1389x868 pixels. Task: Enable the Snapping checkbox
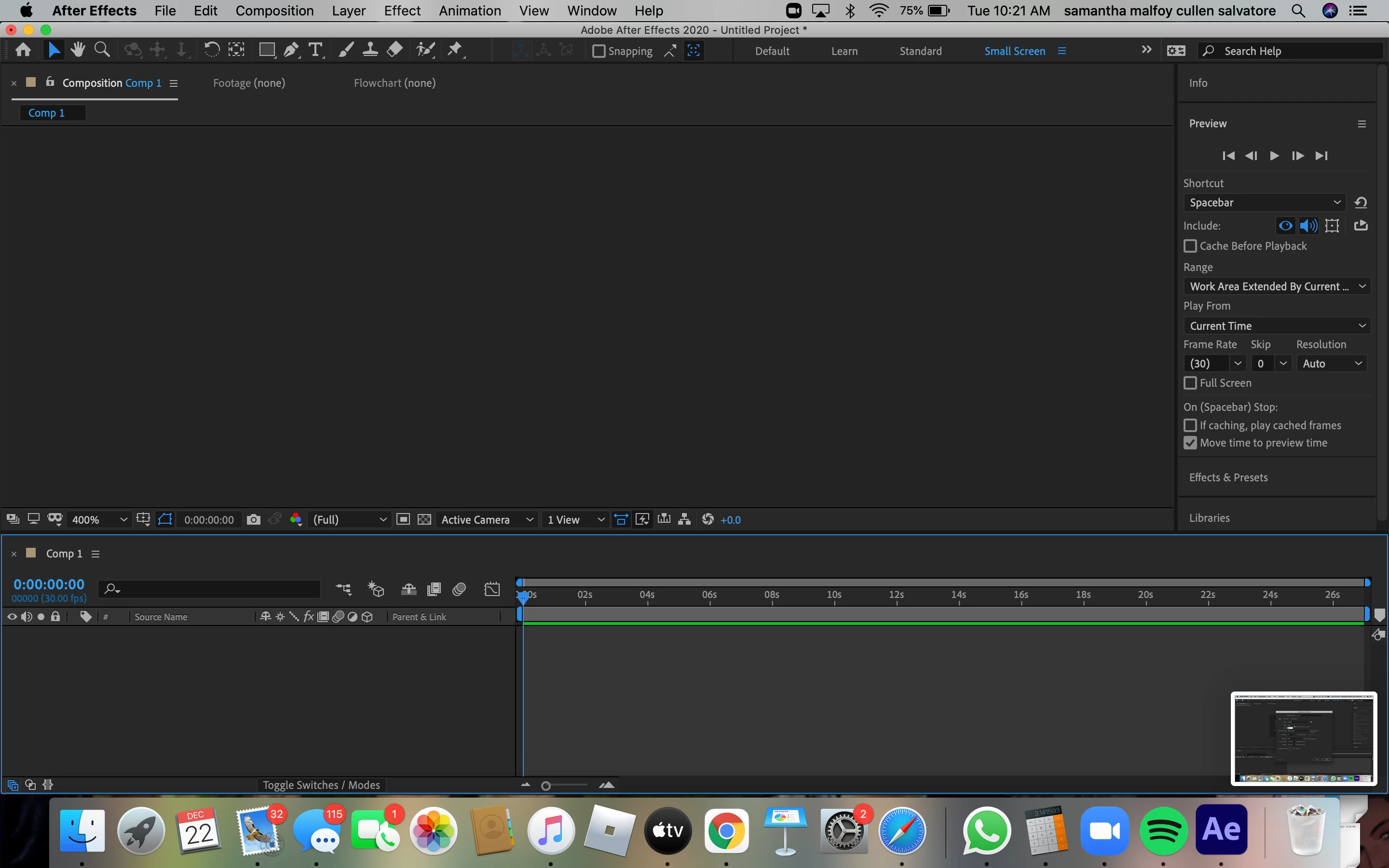click(599, 51)
